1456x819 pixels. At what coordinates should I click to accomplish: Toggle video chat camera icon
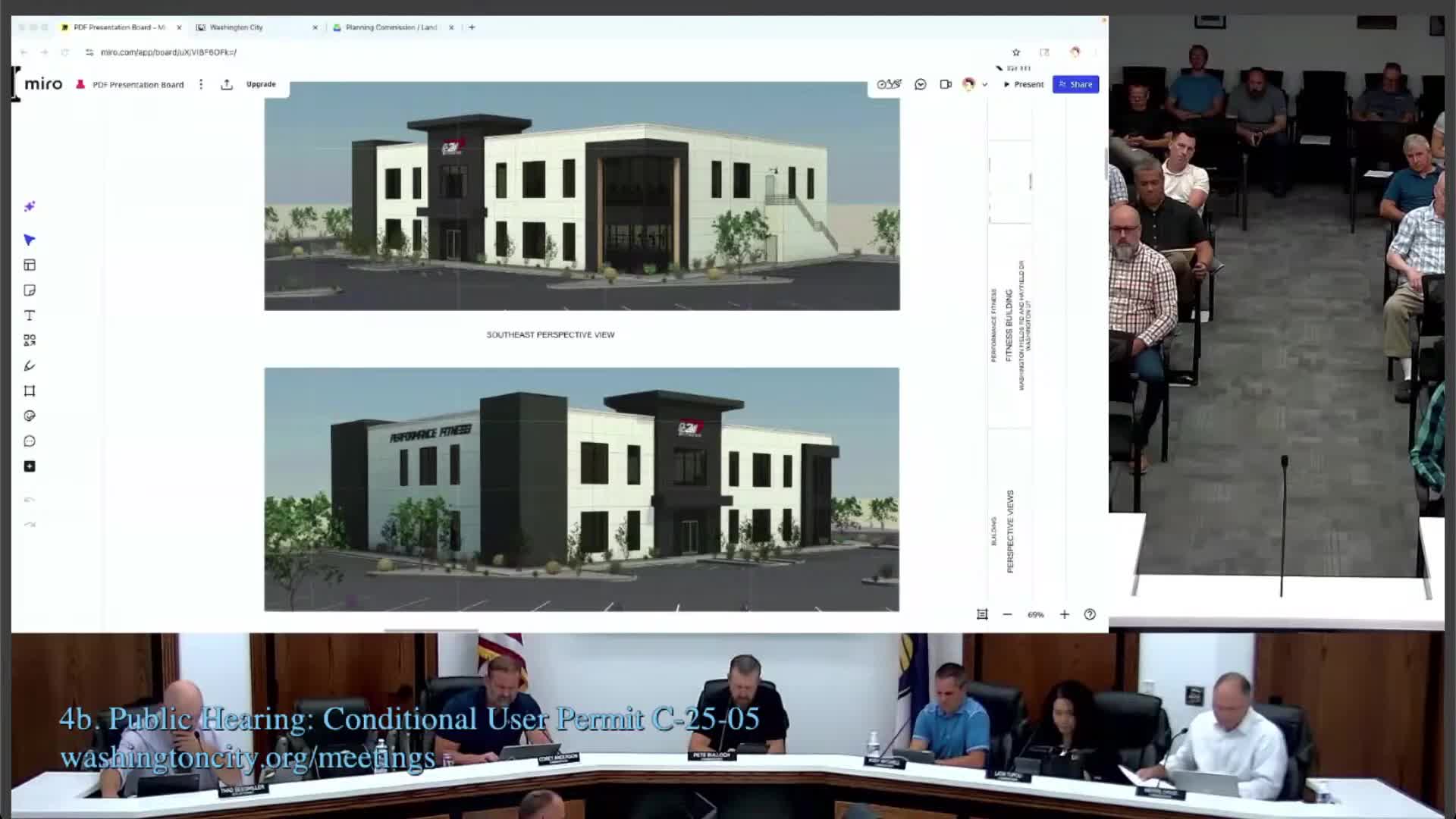945,84
